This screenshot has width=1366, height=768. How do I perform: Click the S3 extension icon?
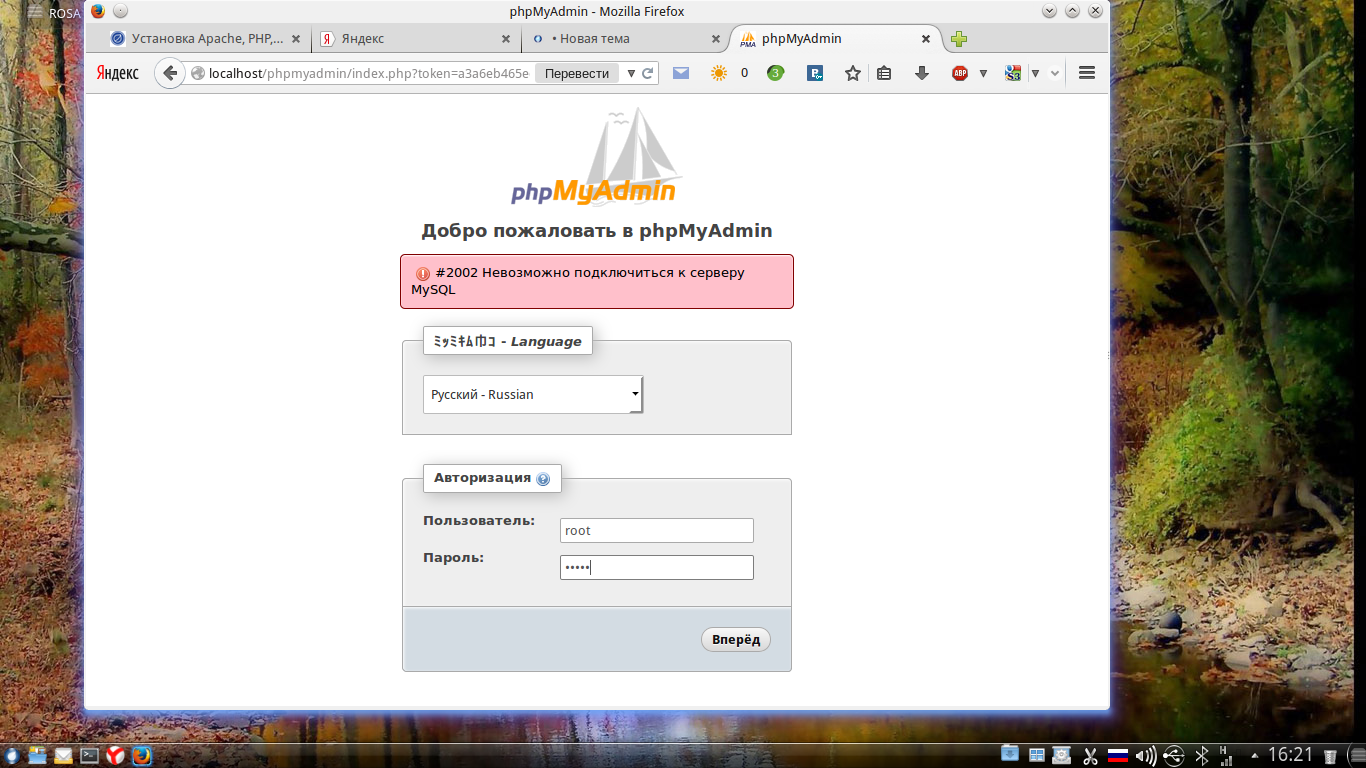click(x=1013, y=73)
